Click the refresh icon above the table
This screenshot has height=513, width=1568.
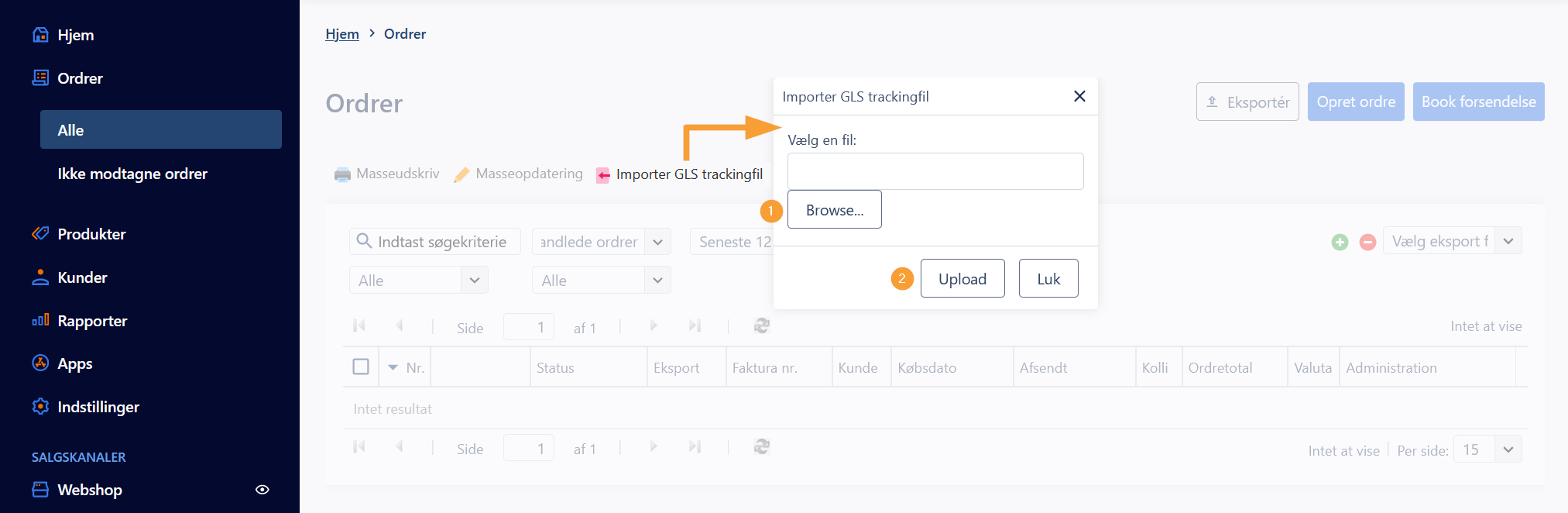[x=762, y=326]
